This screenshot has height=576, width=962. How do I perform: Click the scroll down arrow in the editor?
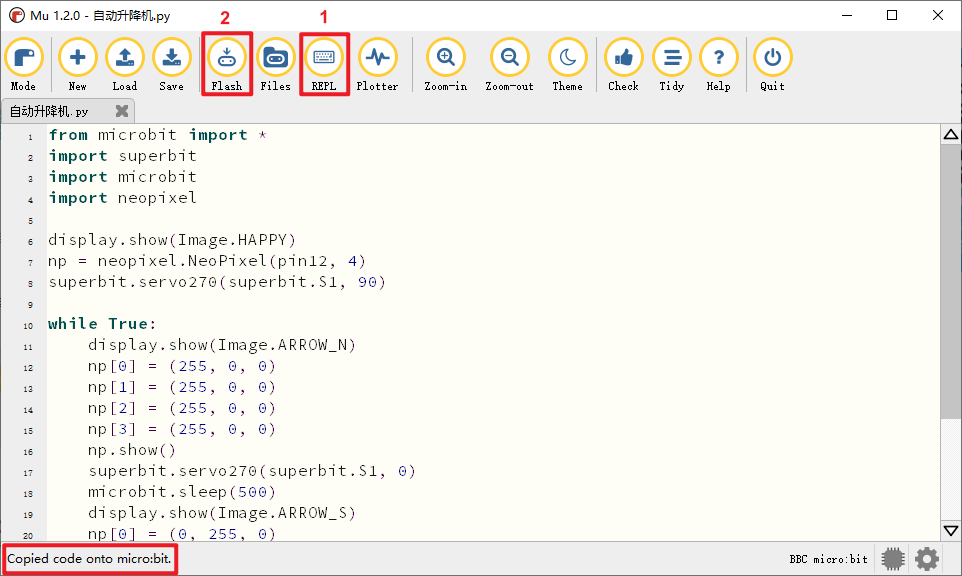(951, 531)
